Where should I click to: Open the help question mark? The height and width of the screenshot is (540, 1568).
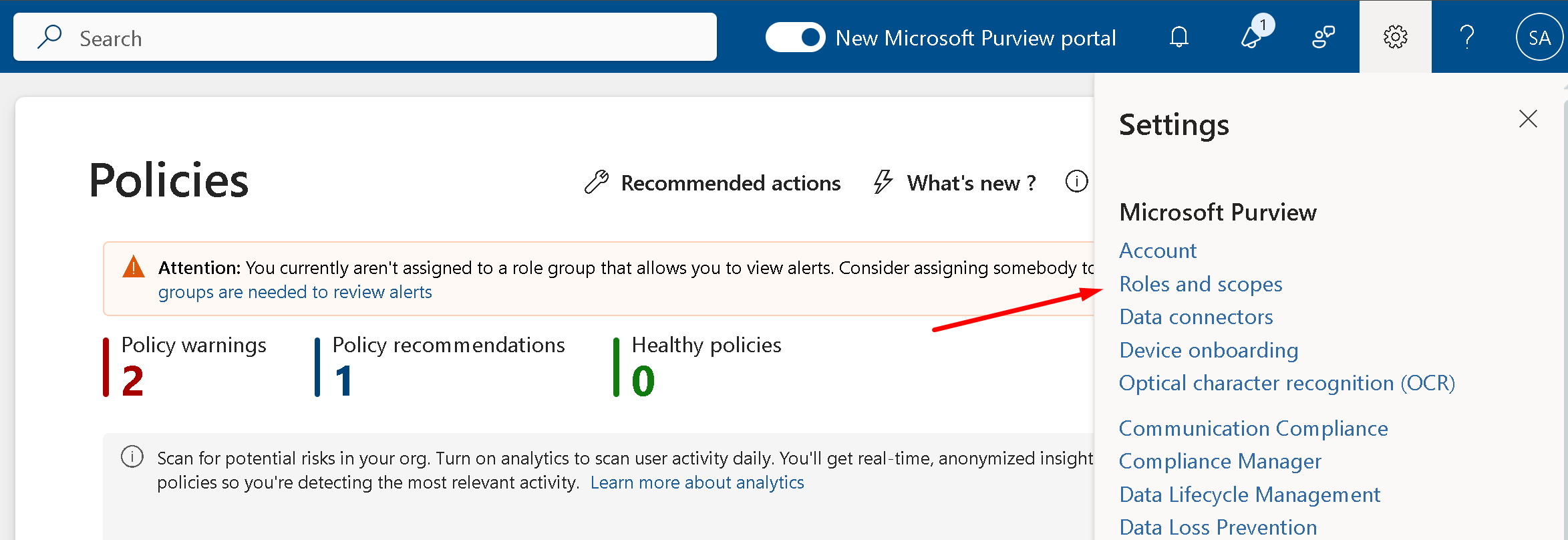1467,37
